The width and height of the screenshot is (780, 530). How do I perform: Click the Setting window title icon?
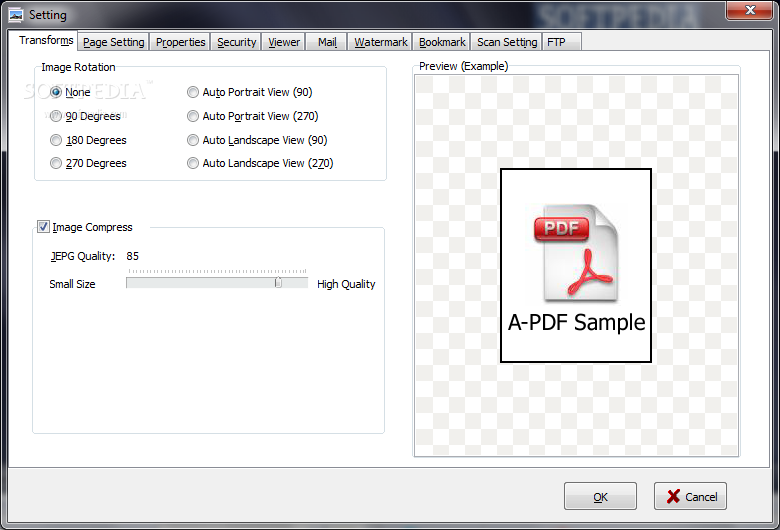pos(16,15)
